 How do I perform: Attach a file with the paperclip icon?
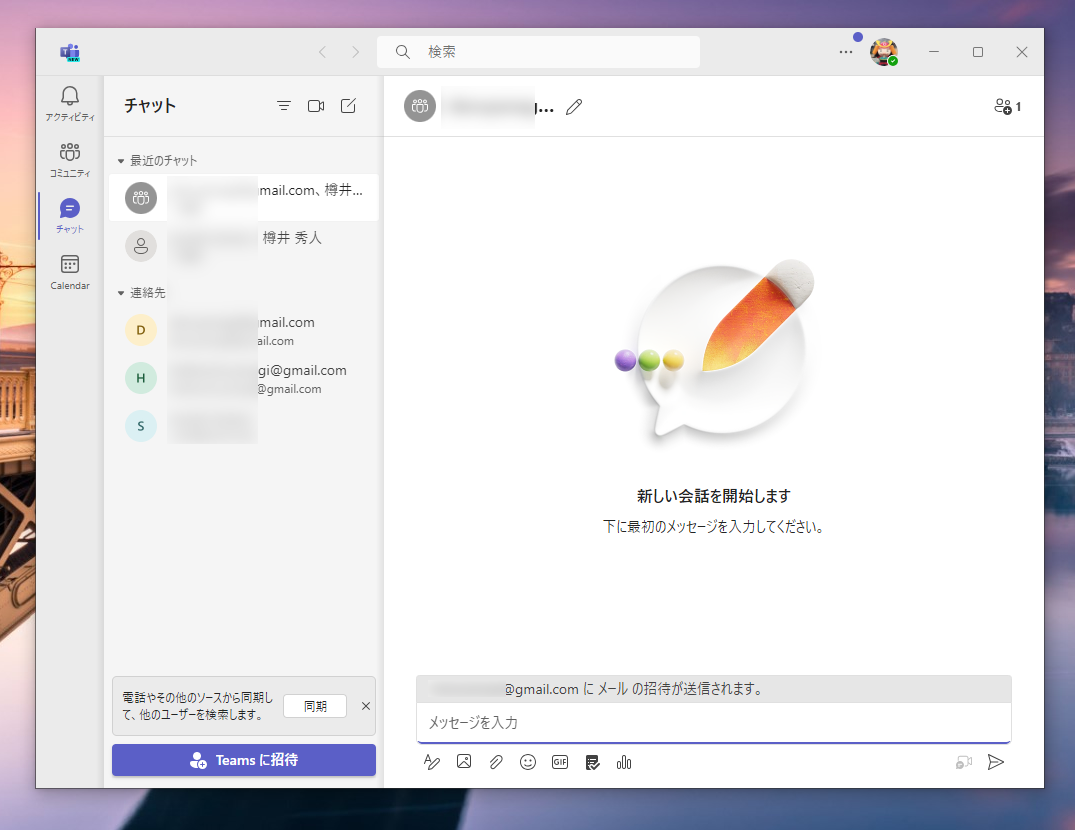pyautogui.click(x=496, y=762)
